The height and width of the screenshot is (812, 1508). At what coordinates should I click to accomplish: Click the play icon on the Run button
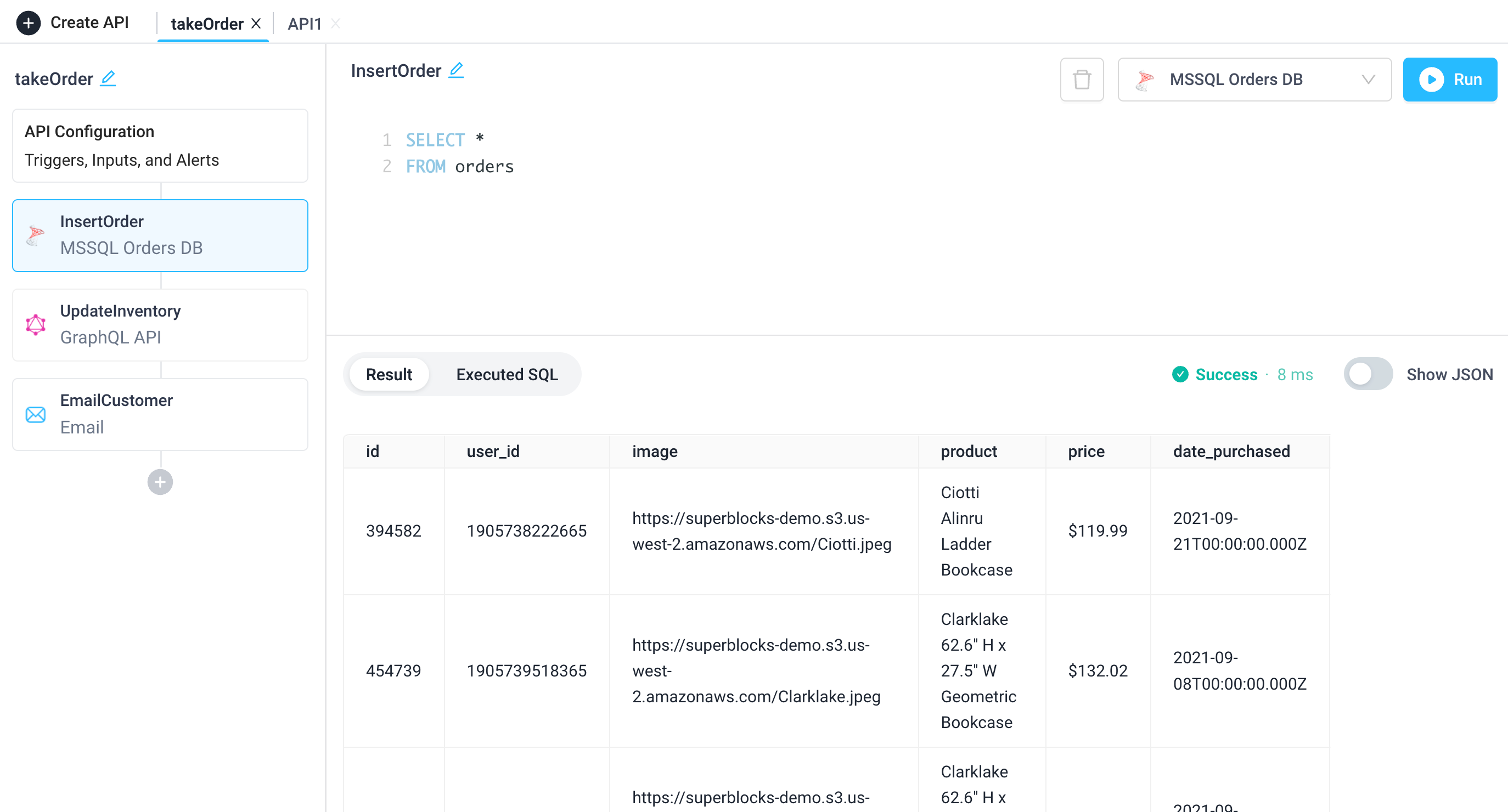1432,79
